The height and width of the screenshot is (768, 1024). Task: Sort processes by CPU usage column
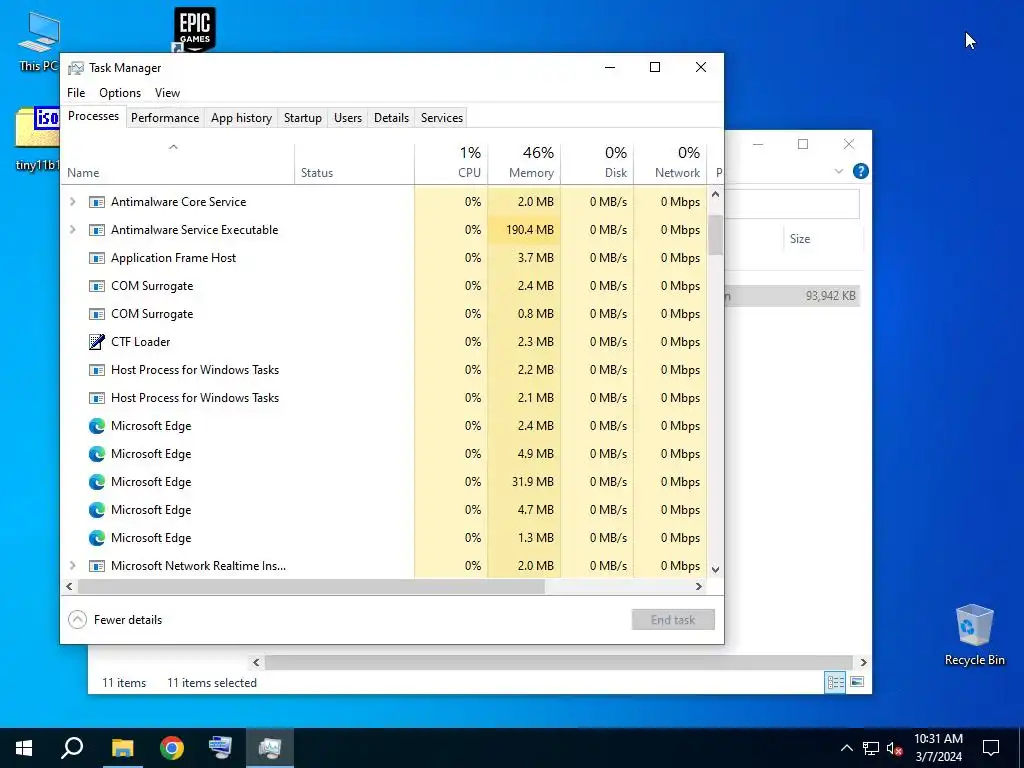click(451, 163)
